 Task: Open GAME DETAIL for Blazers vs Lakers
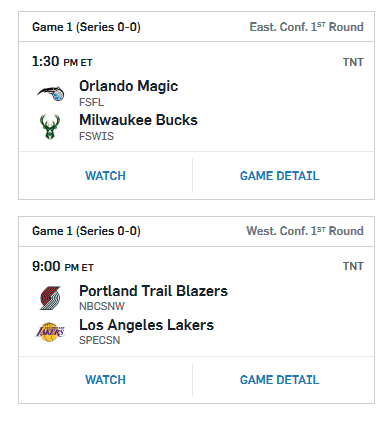click(x=280, y=380)
